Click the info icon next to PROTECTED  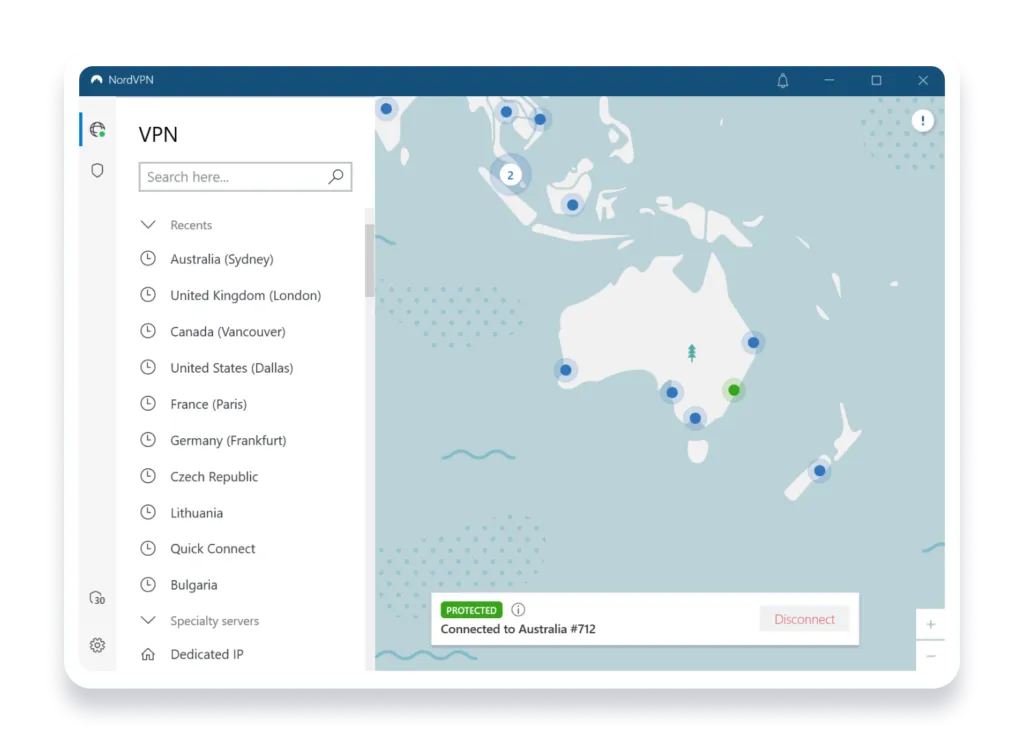pos(518,610)
